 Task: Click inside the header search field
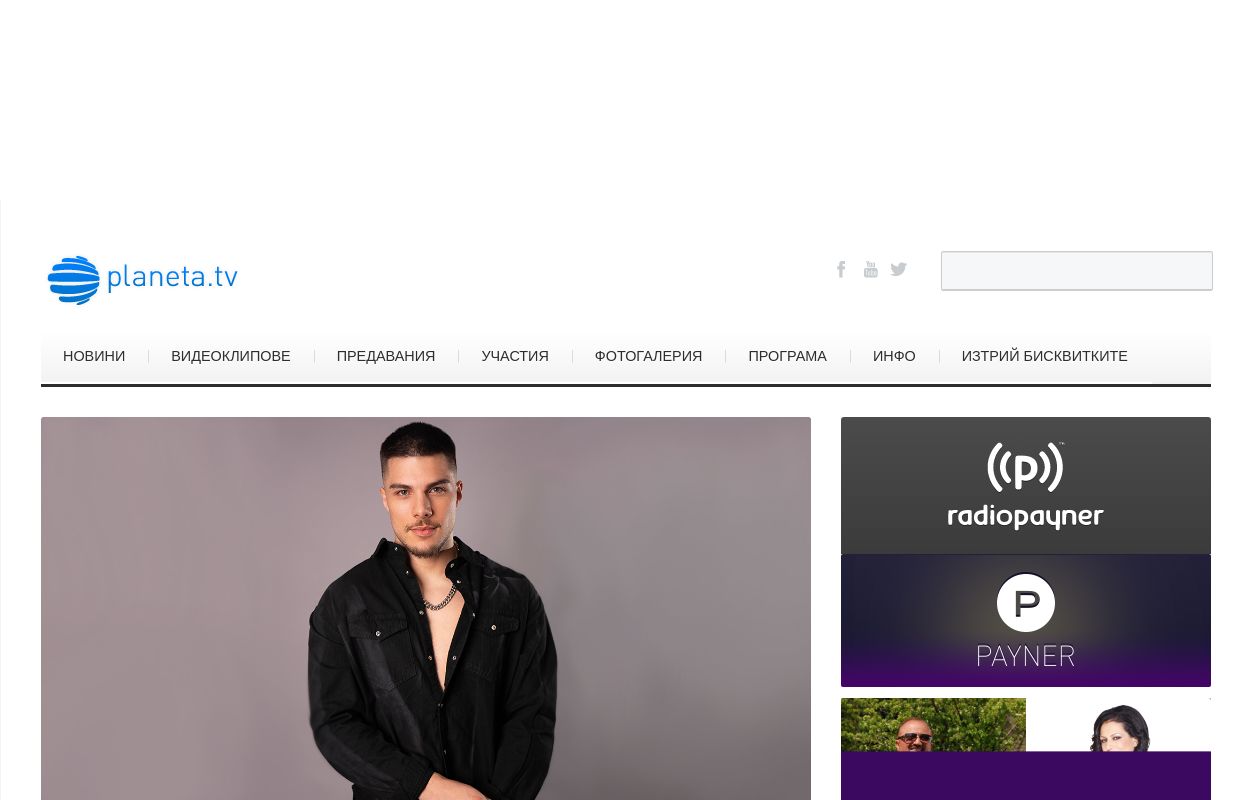[1076, 271]
